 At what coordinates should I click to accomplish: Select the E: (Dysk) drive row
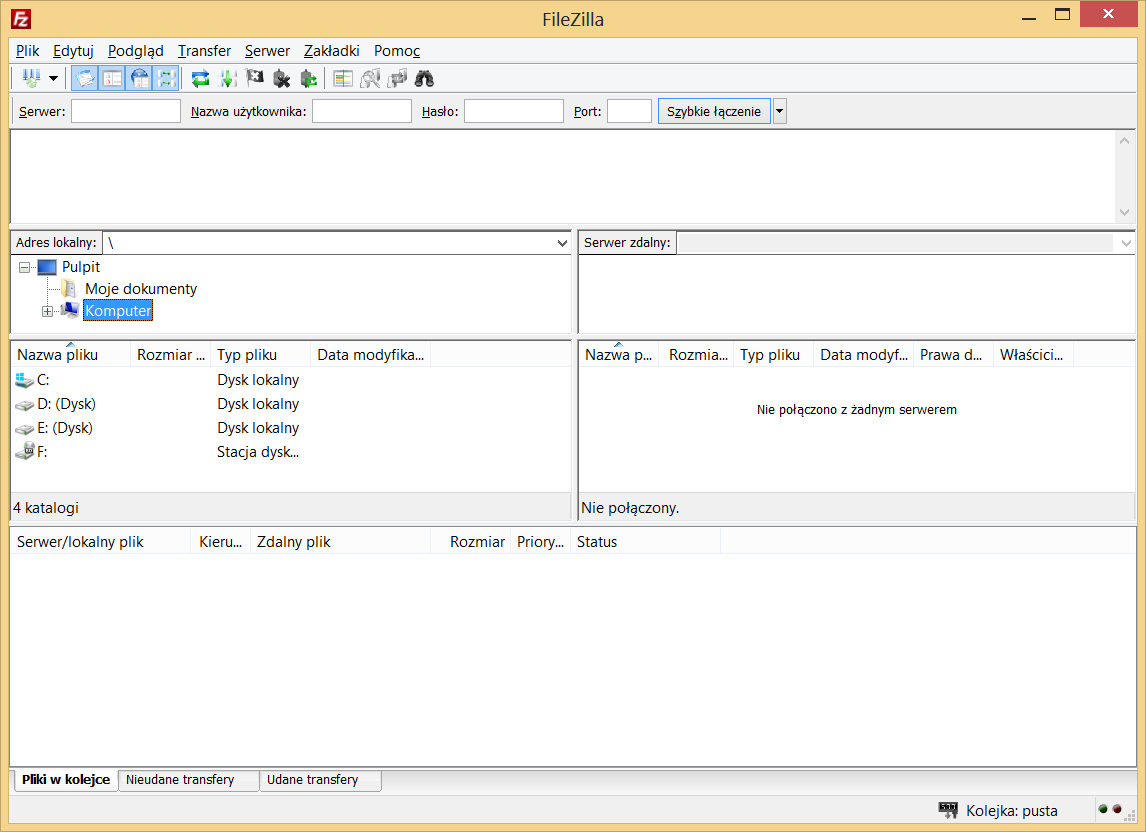pyautogui.click(x=291, y=428)
